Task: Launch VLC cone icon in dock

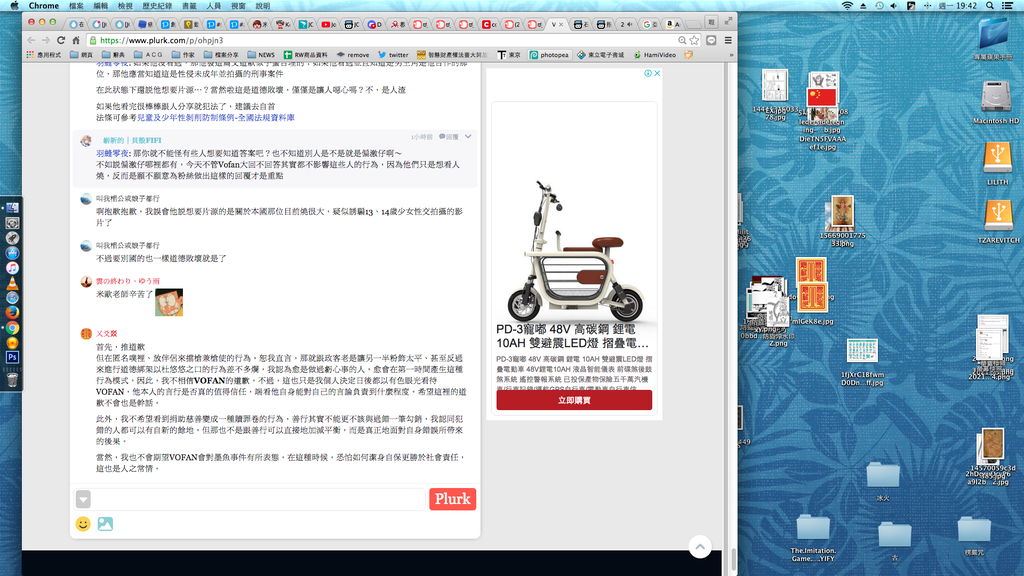Action: tap(12, 283)
